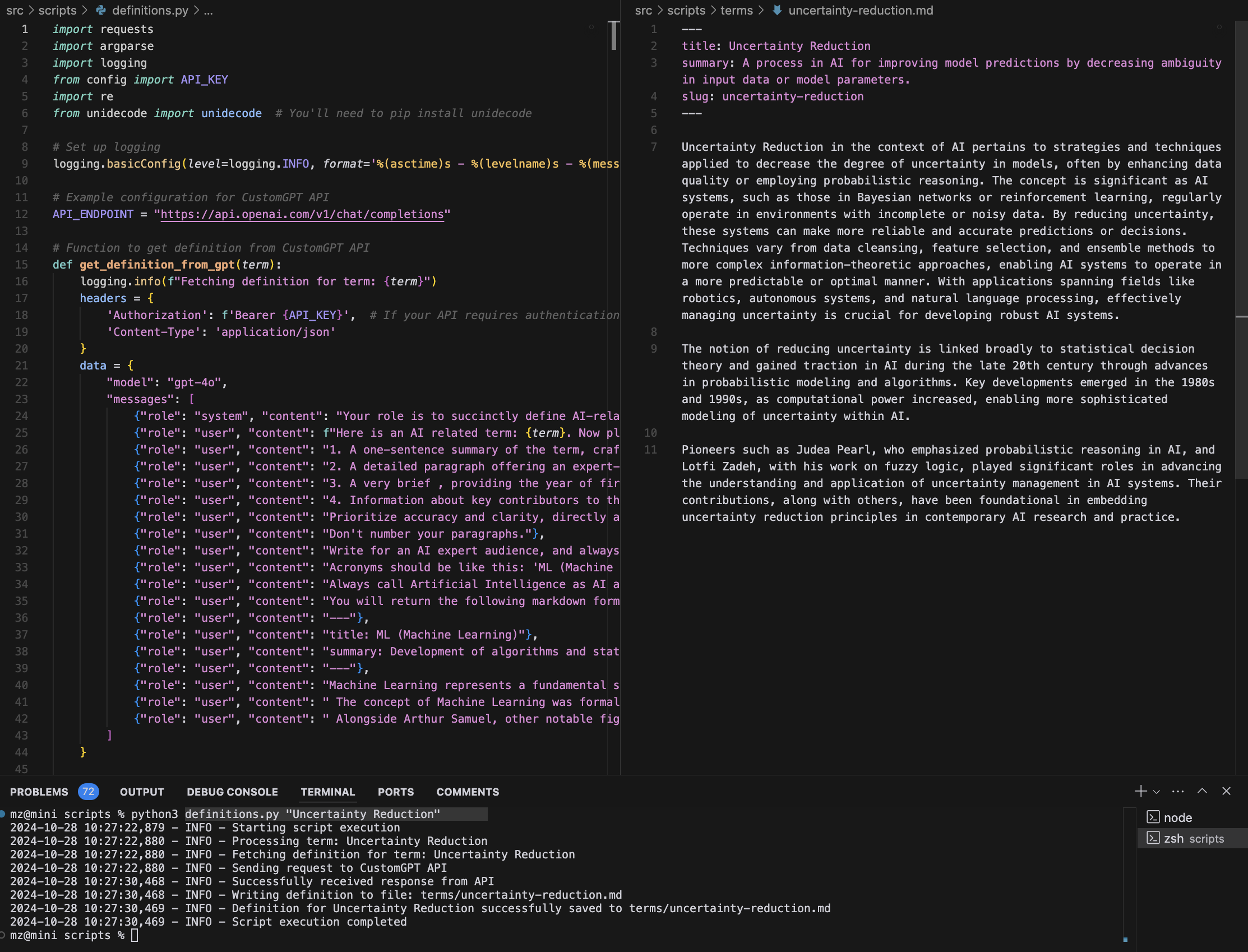Viewport: 1248px width, 952px height.
Task: Click the left editor's vertical scrollbar thumb
Action: [x=613, y=36]
